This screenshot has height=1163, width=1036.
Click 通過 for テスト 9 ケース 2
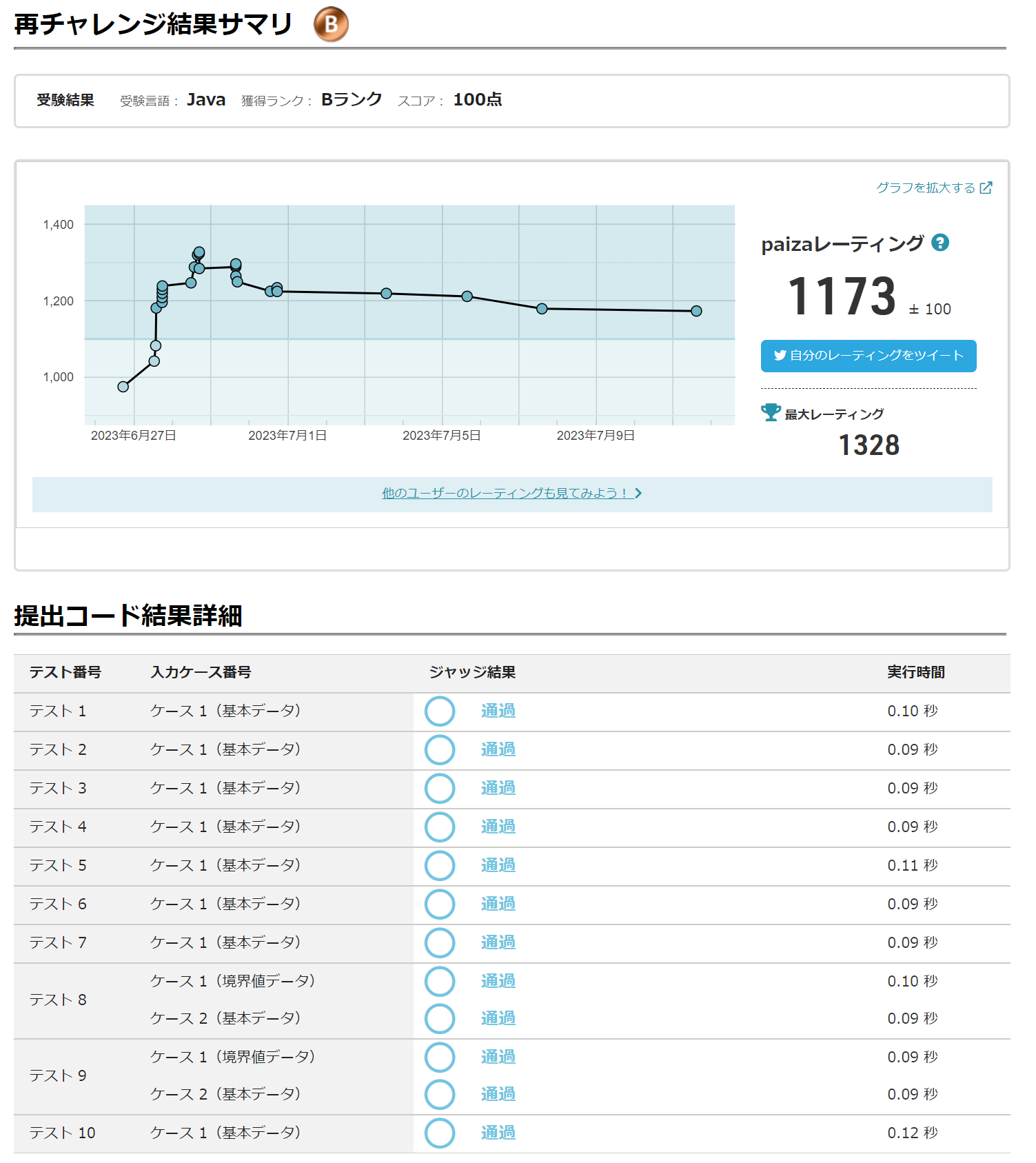pyautogui.click(x=498, y=1094)
